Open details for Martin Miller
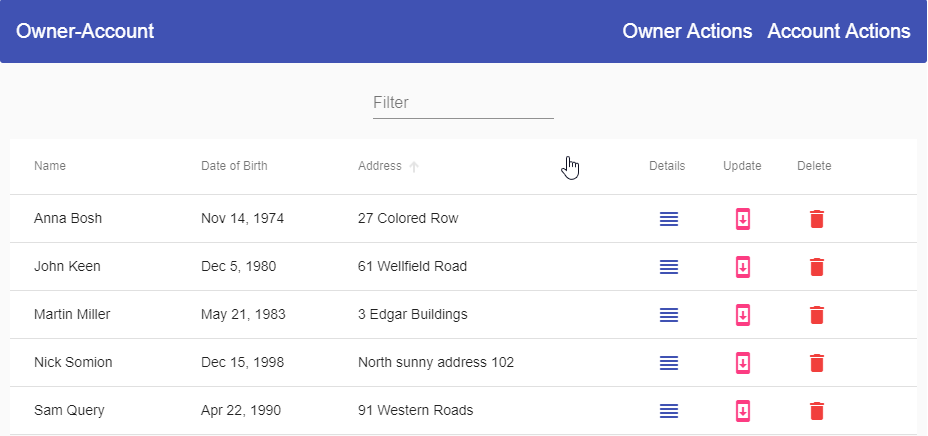 click(669, 315)
